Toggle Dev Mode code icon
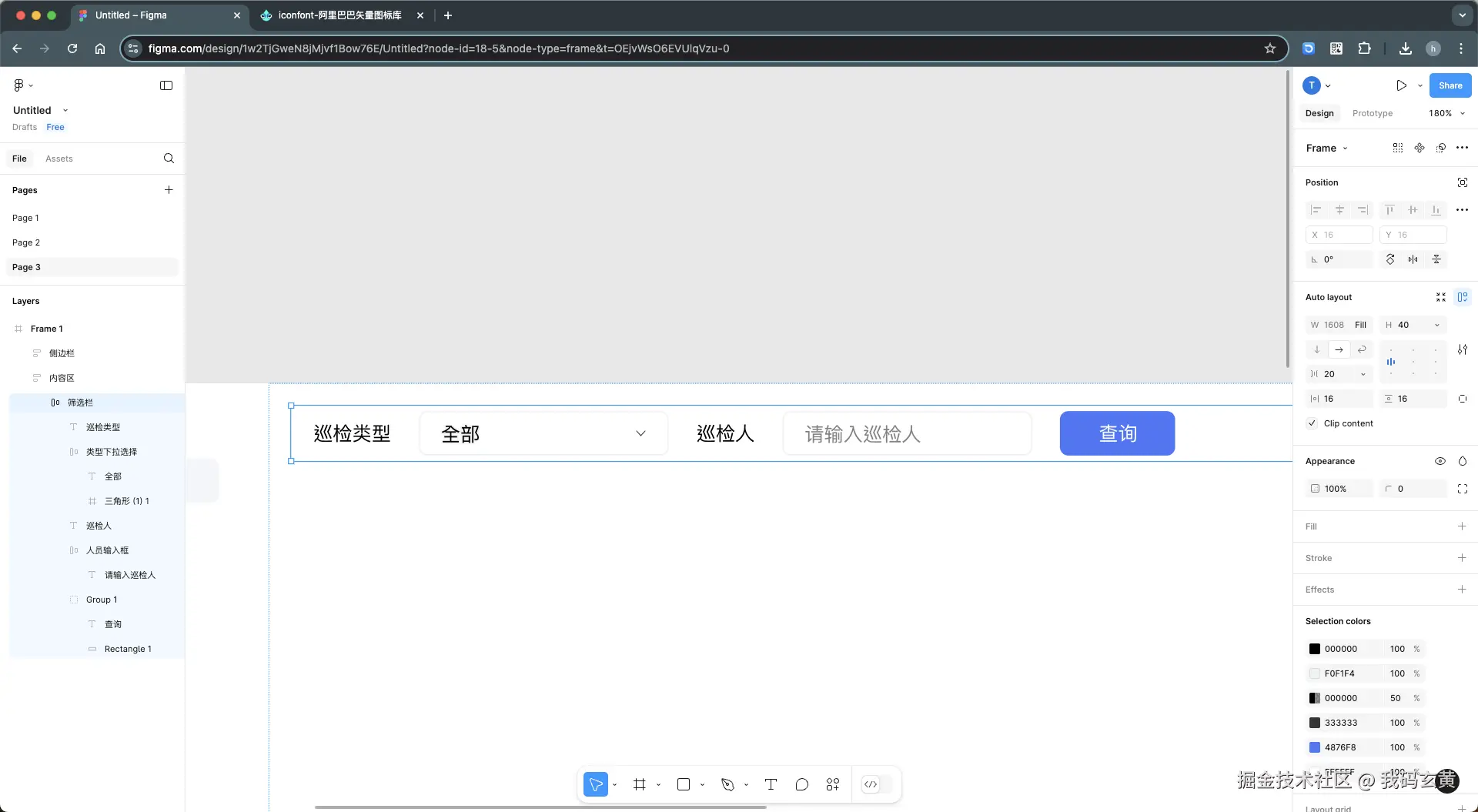The height and width of the screenshot is (812, 1478). coord(871,784)
